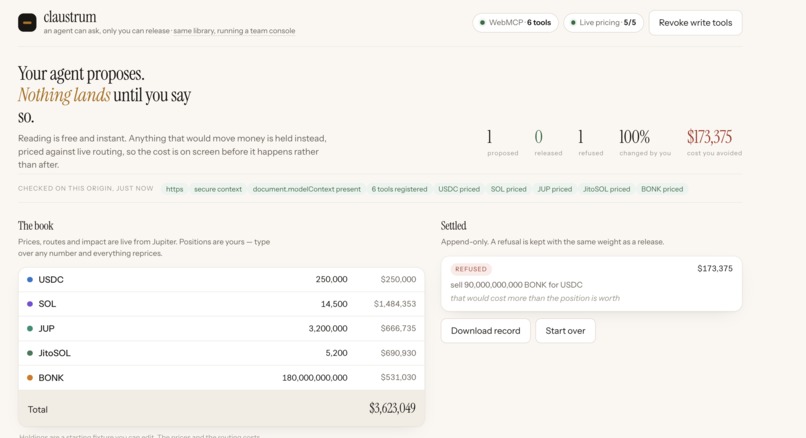
Task: Select the 6 tools registered chip
Action: [399, 189]
